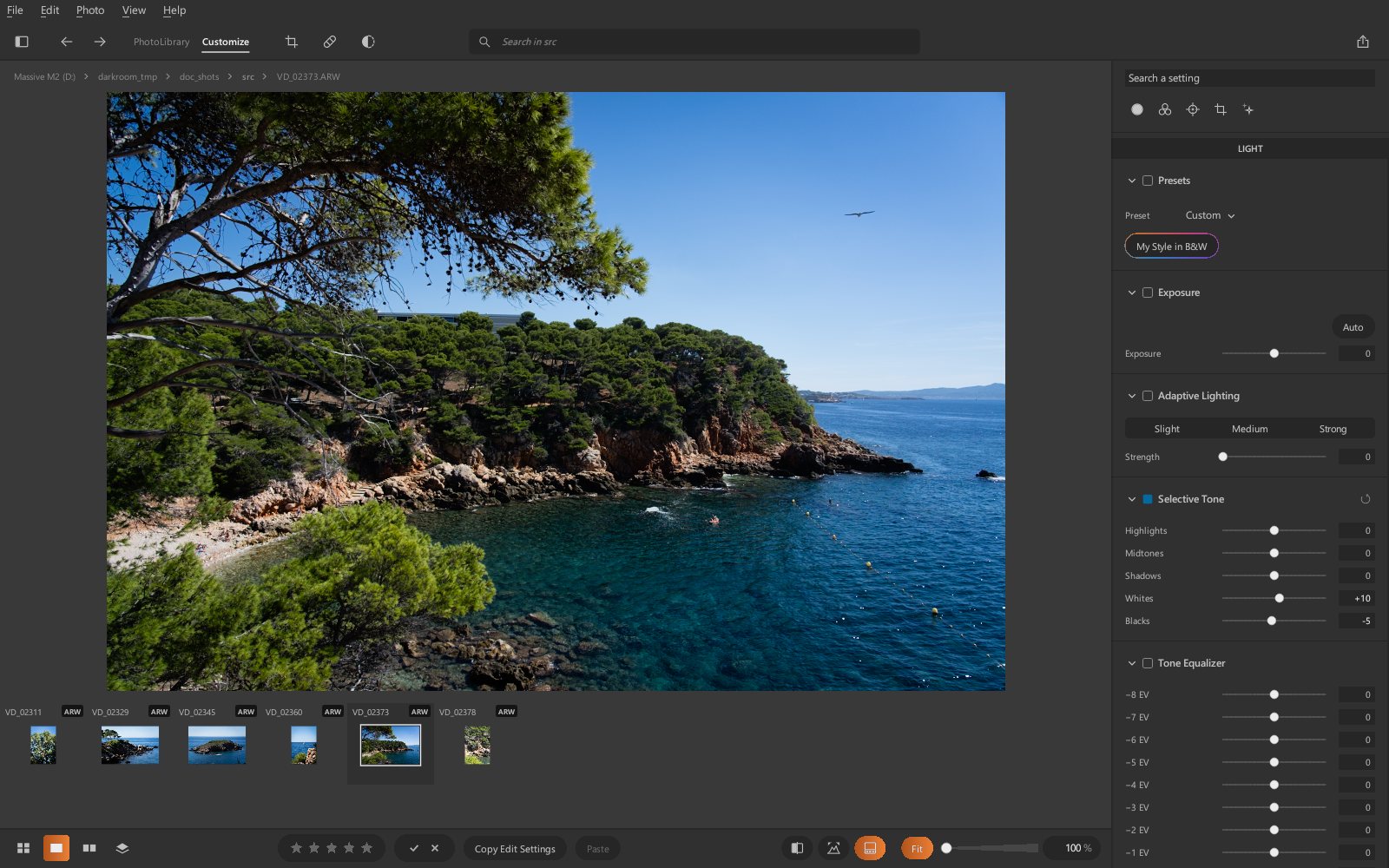Open the Detail palette target icon
Image resolution: width=1389 pixels, height=868 pixels.
1193,109
